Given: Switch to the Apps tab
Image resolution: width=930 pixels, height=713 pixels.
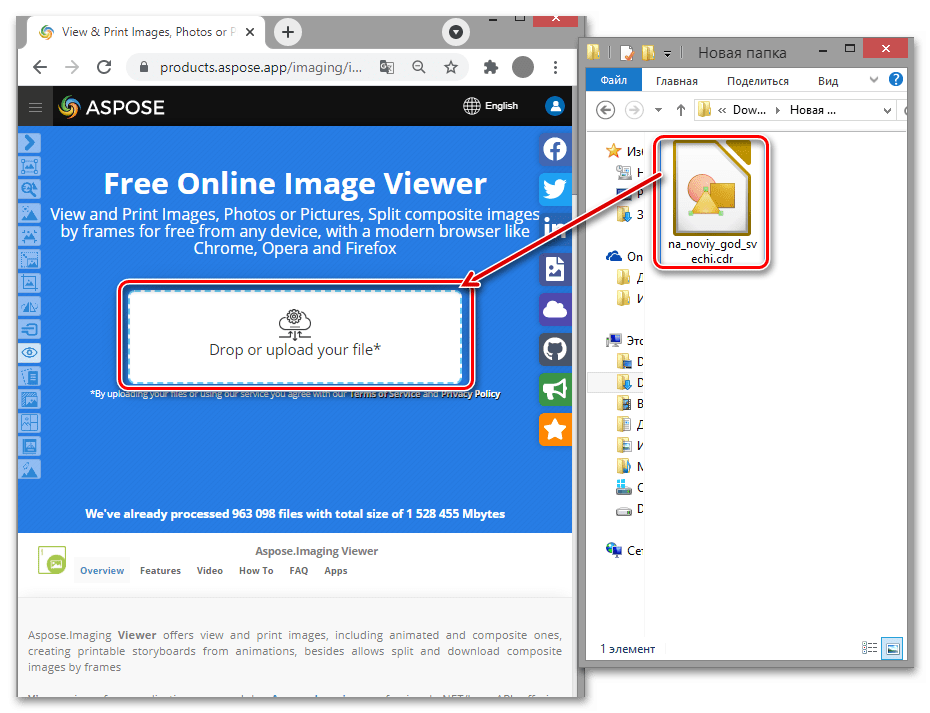Looking at the screenshot, I should 336,571.
